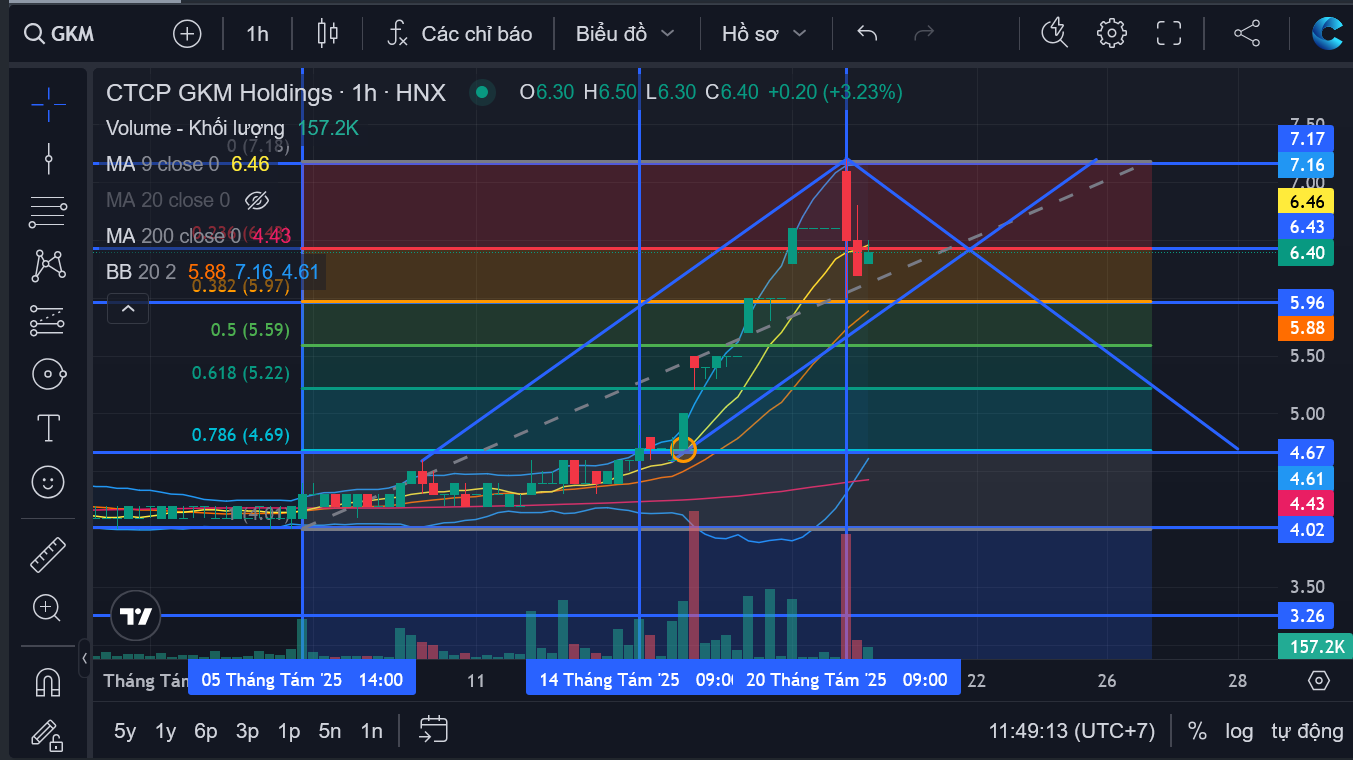
Task: Click the green market status dot
Action: pyautogui.click(x=482, y=93)
